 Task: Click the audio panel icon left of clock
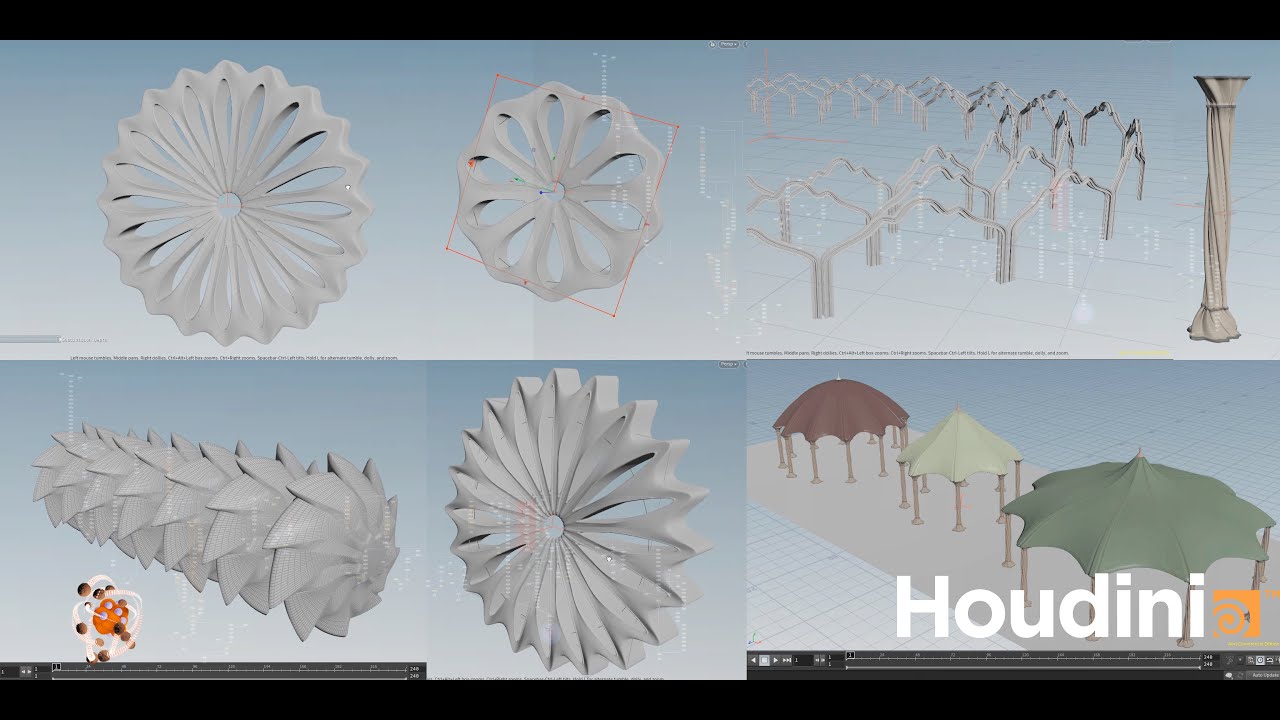pos(1250,660)
